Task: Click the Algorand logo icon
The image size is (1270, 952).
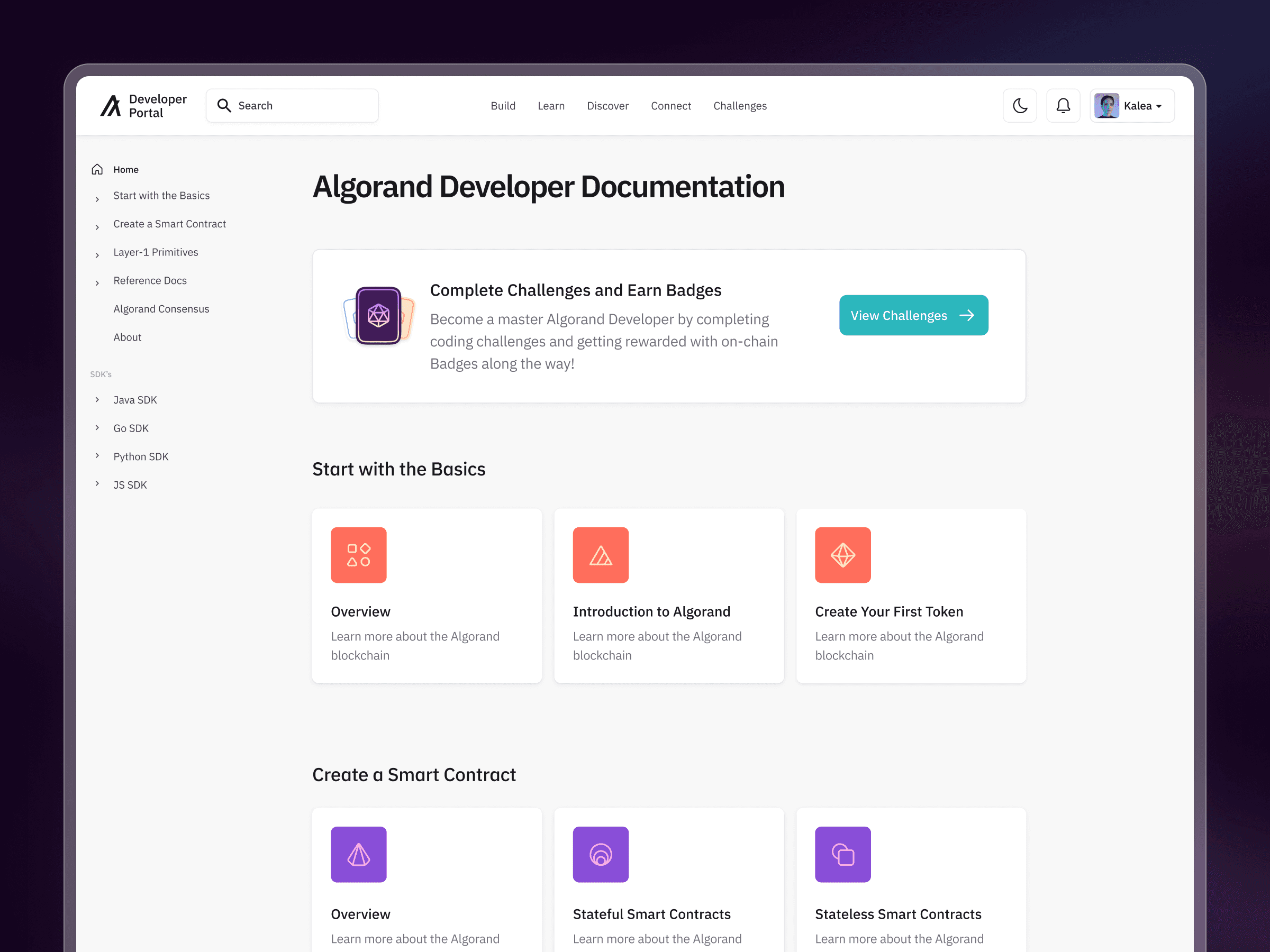Action: click(110, 106)
